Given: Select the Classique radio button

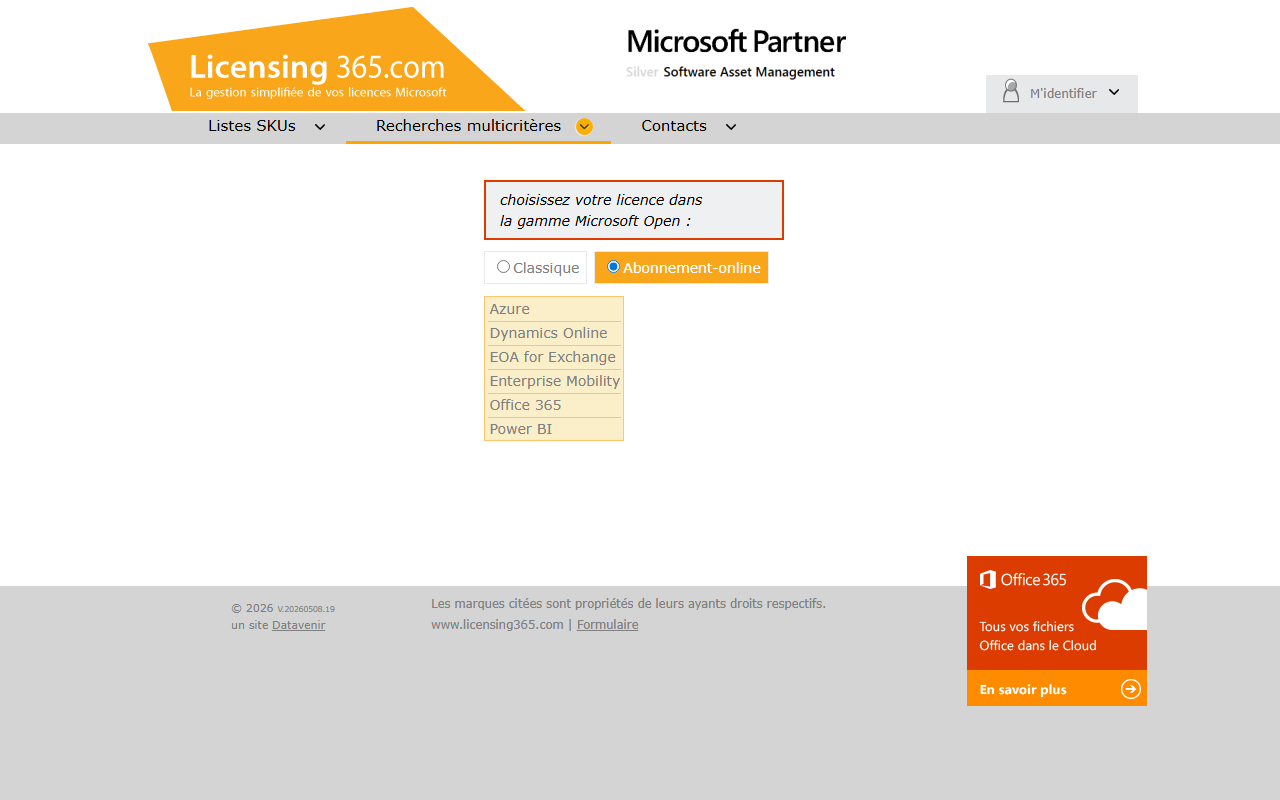Looking at the screenshot, I should (503, 267).
